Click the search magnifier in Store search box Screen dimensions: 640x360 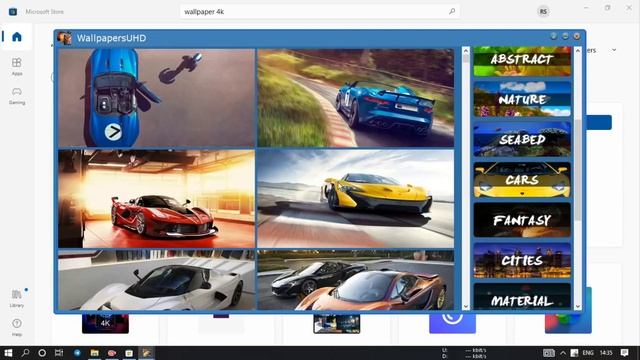point(452,11)
